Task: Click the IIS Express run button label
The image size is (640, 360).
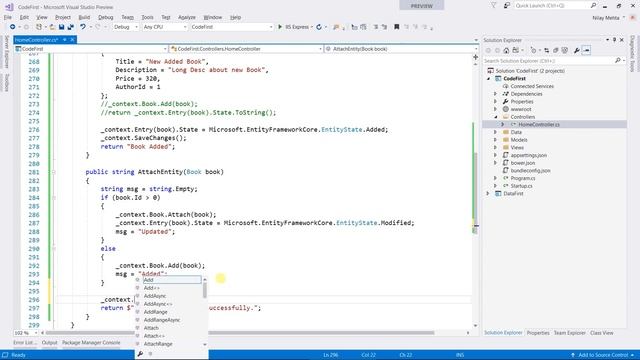Action: (297, 27)
